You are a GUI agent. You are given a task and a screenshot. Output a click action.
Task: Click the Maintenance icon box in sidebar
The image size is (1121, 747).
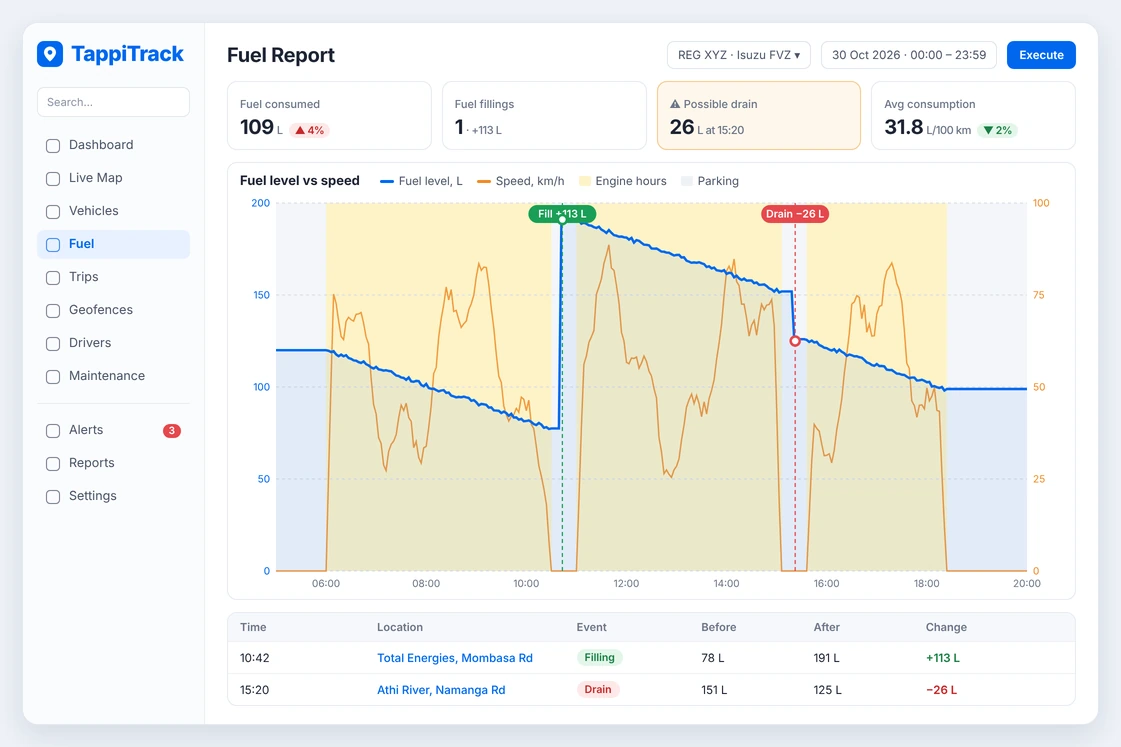point(53,377)
